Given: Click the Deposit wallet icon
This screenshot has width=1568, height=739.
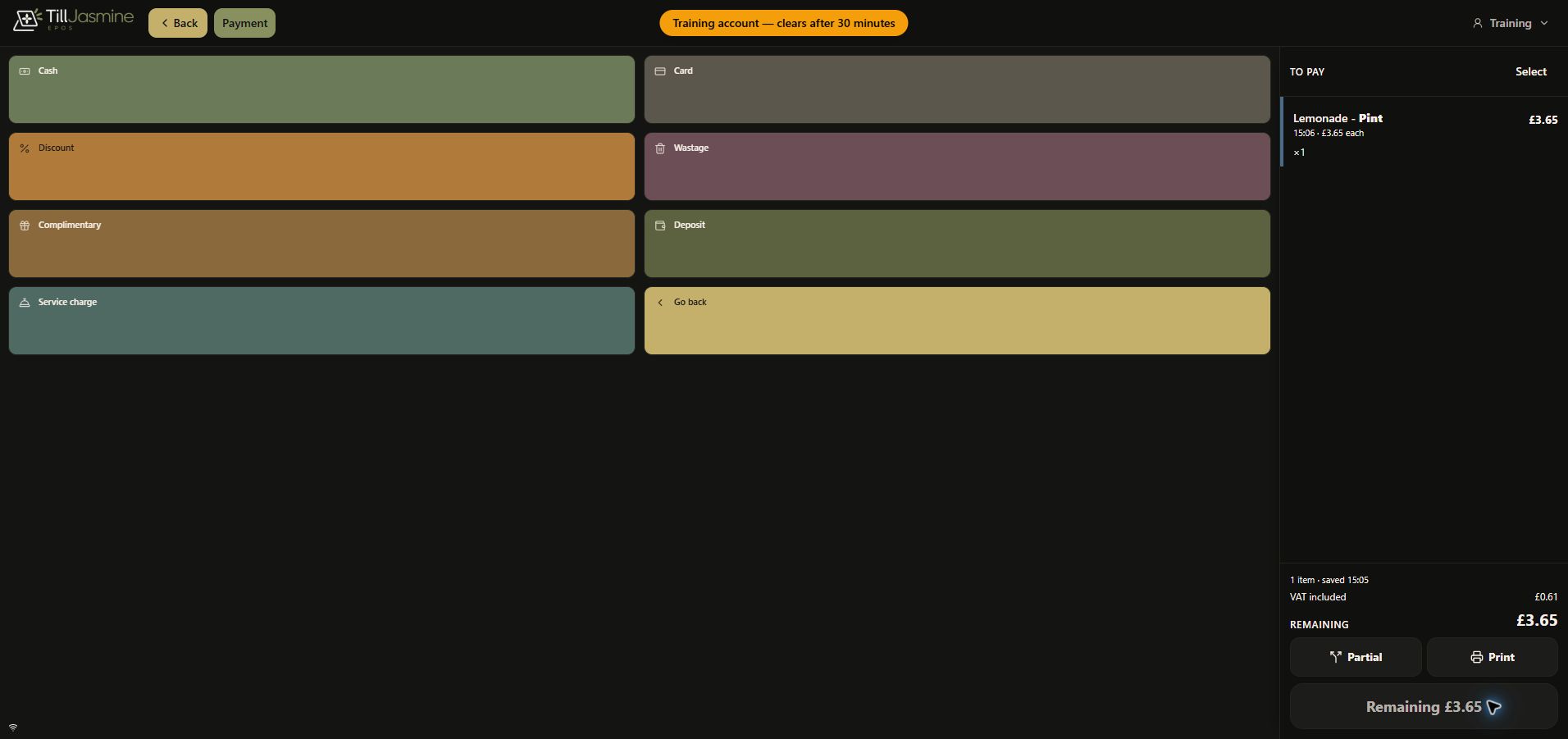Looking at the screenshot, I should pos(660,226).
